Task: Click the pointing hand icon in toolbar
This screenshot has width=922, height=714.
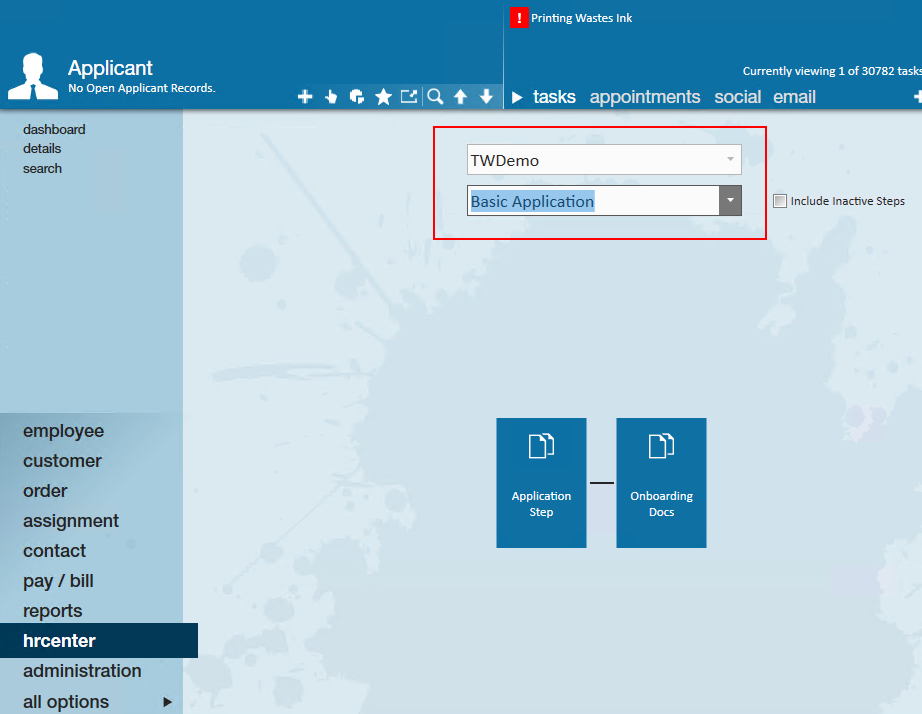Action: click(x=331, y=96)
